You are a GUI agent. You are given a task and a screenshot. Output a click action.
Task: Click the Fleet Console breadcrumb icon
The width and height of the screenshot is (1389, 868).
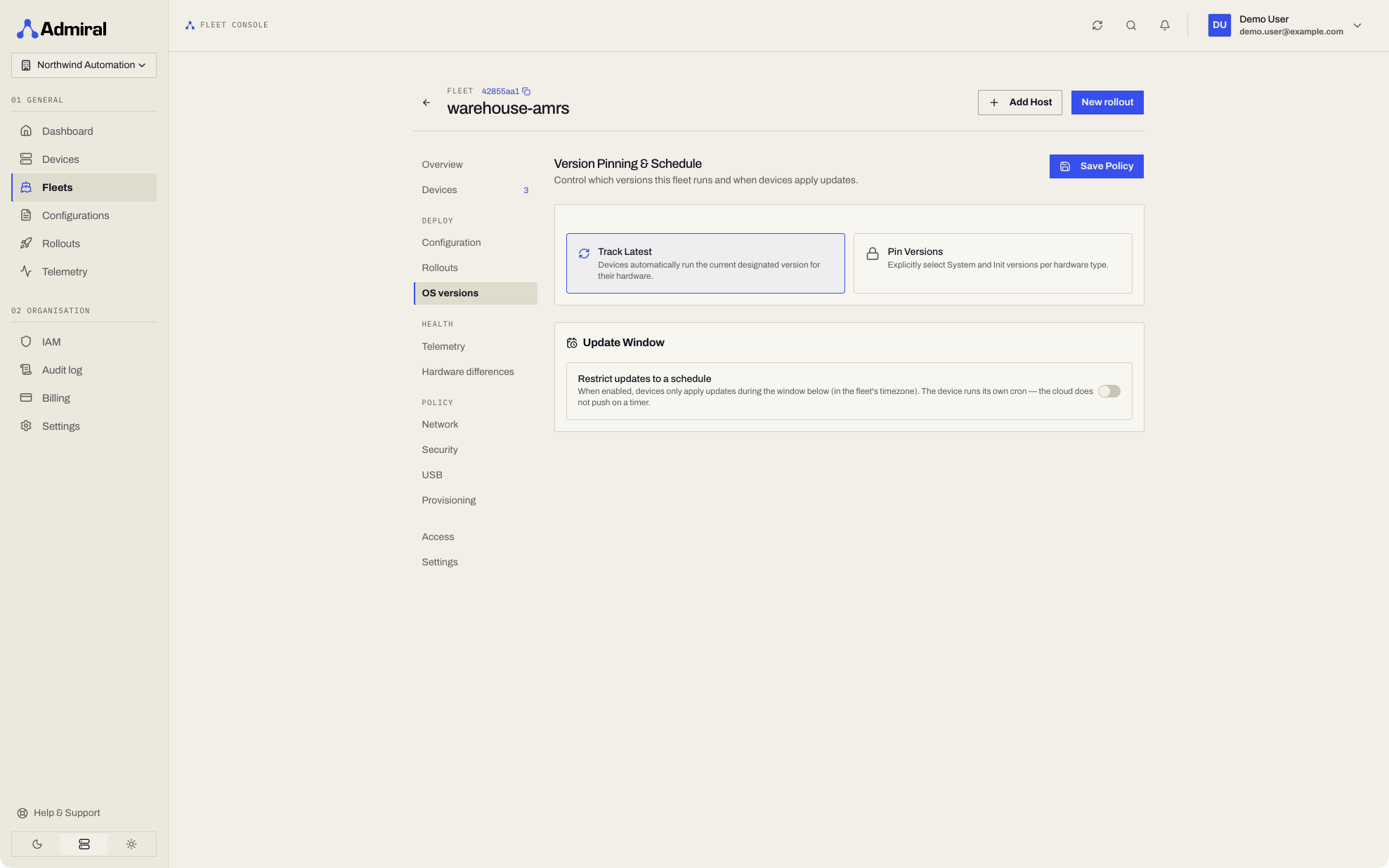pos(190,25)
